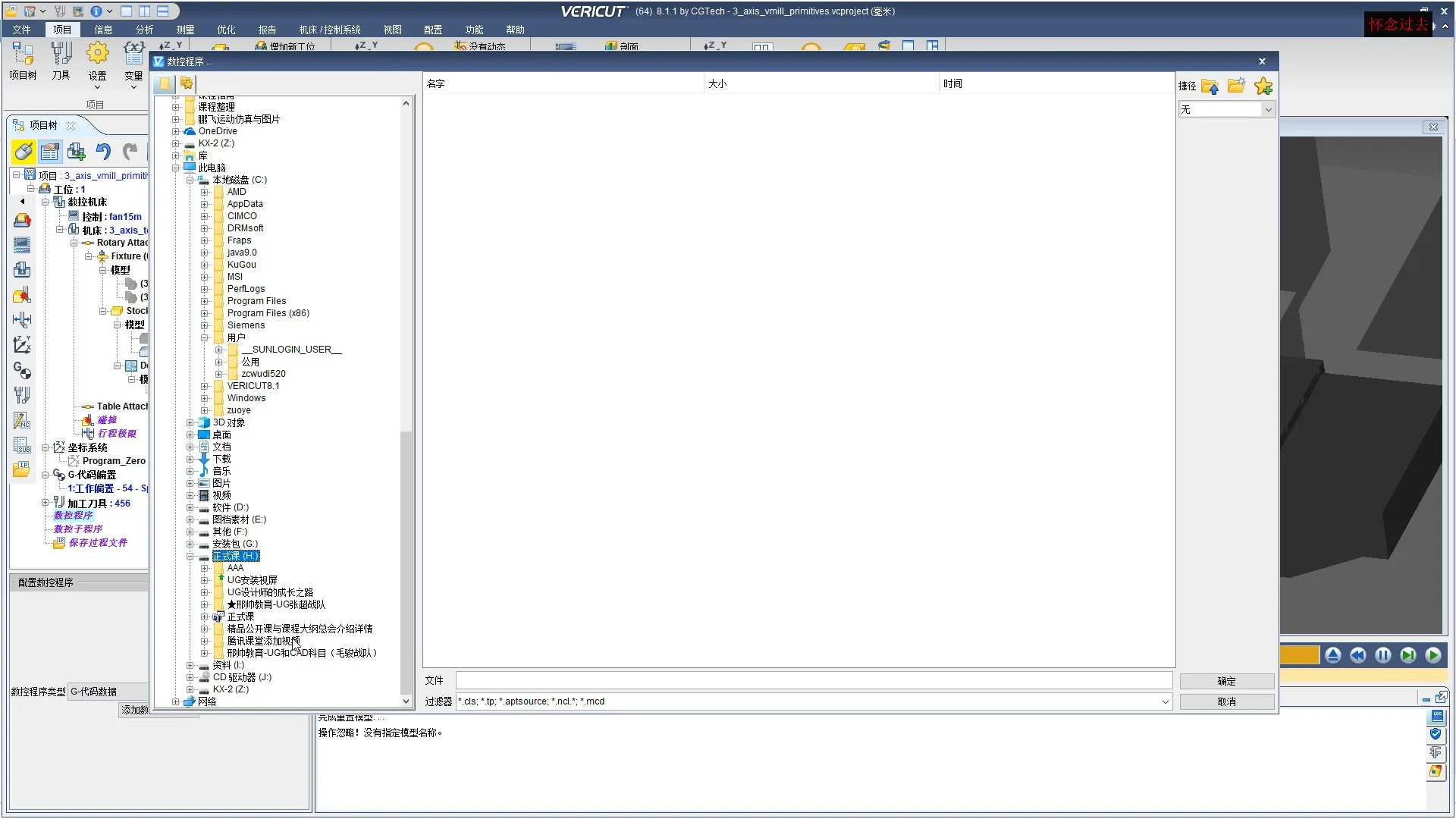Click the 确定 button
The image size is (1456, 819).
coord(1226,681)
